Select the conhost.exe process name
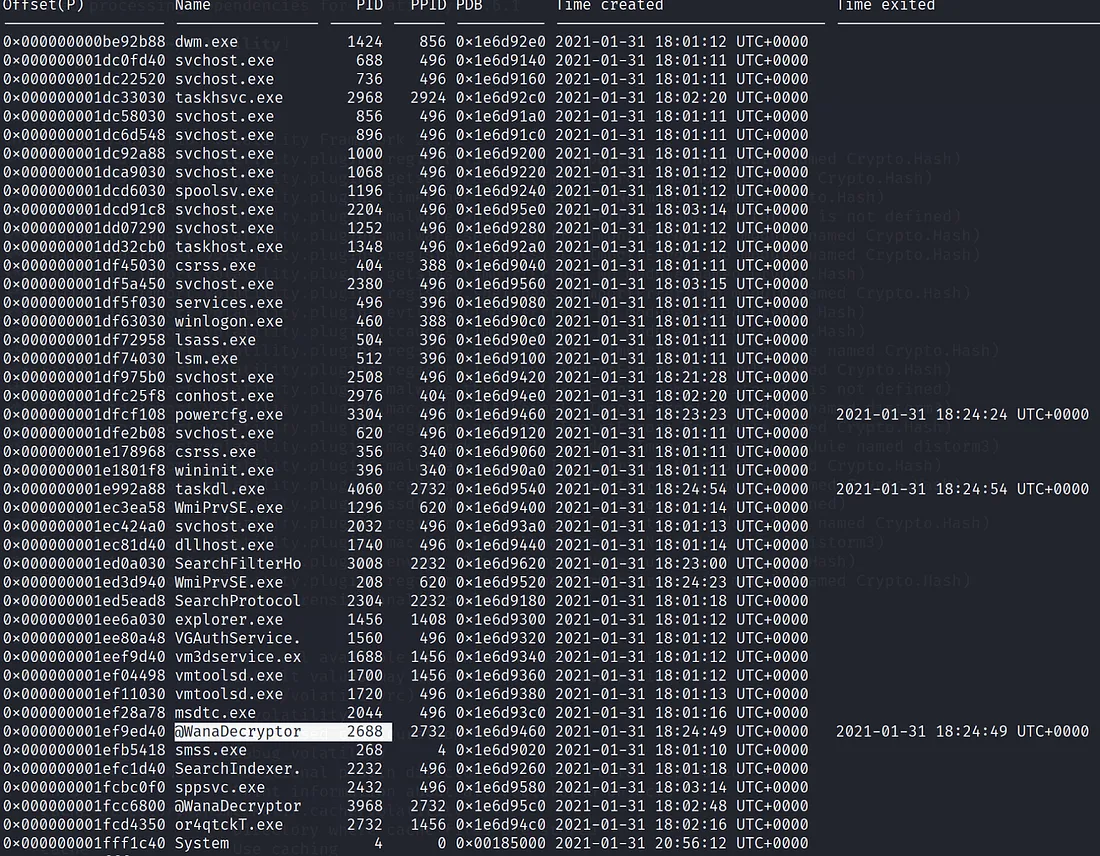The width and height of the screenshot is (1100, 856). [x=224, y=396]
